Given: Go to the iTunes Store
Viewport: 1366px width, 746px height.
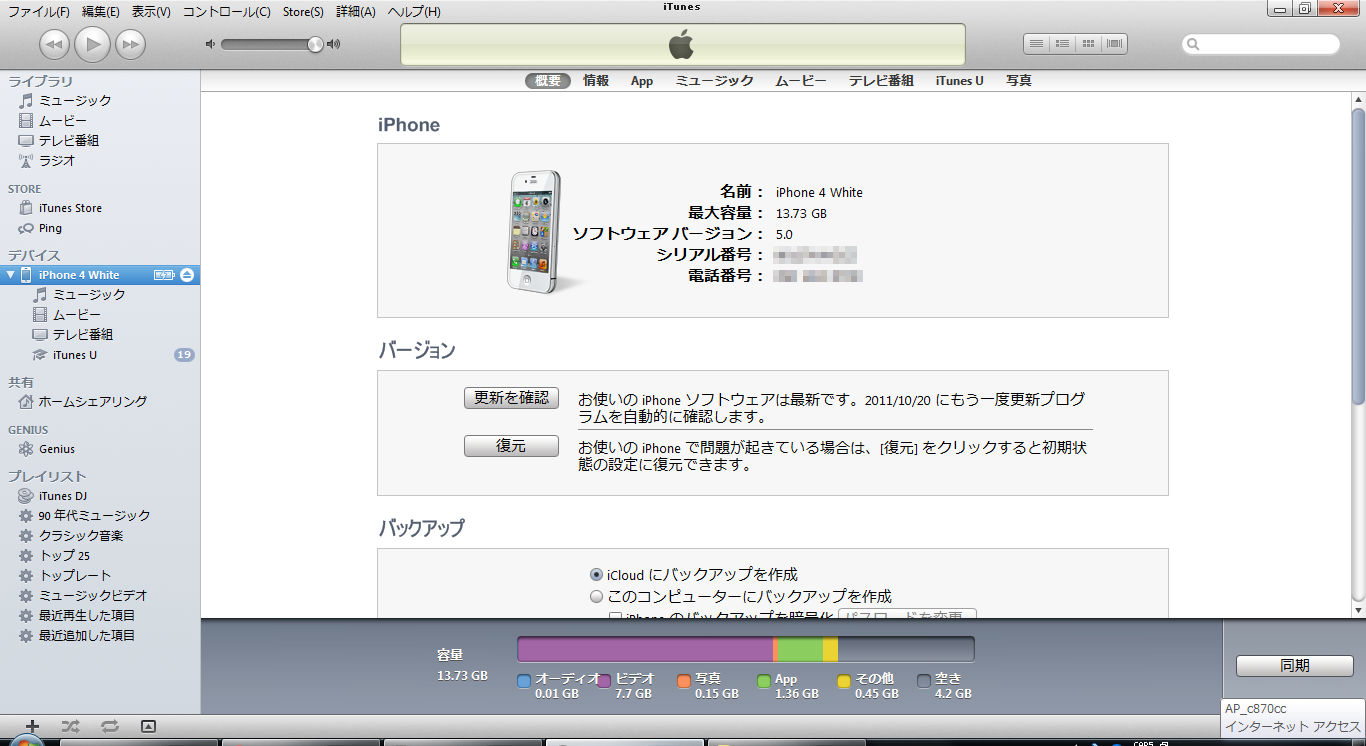Looking at the screenshot, I should pyautogui.click(x=70, y=208).
